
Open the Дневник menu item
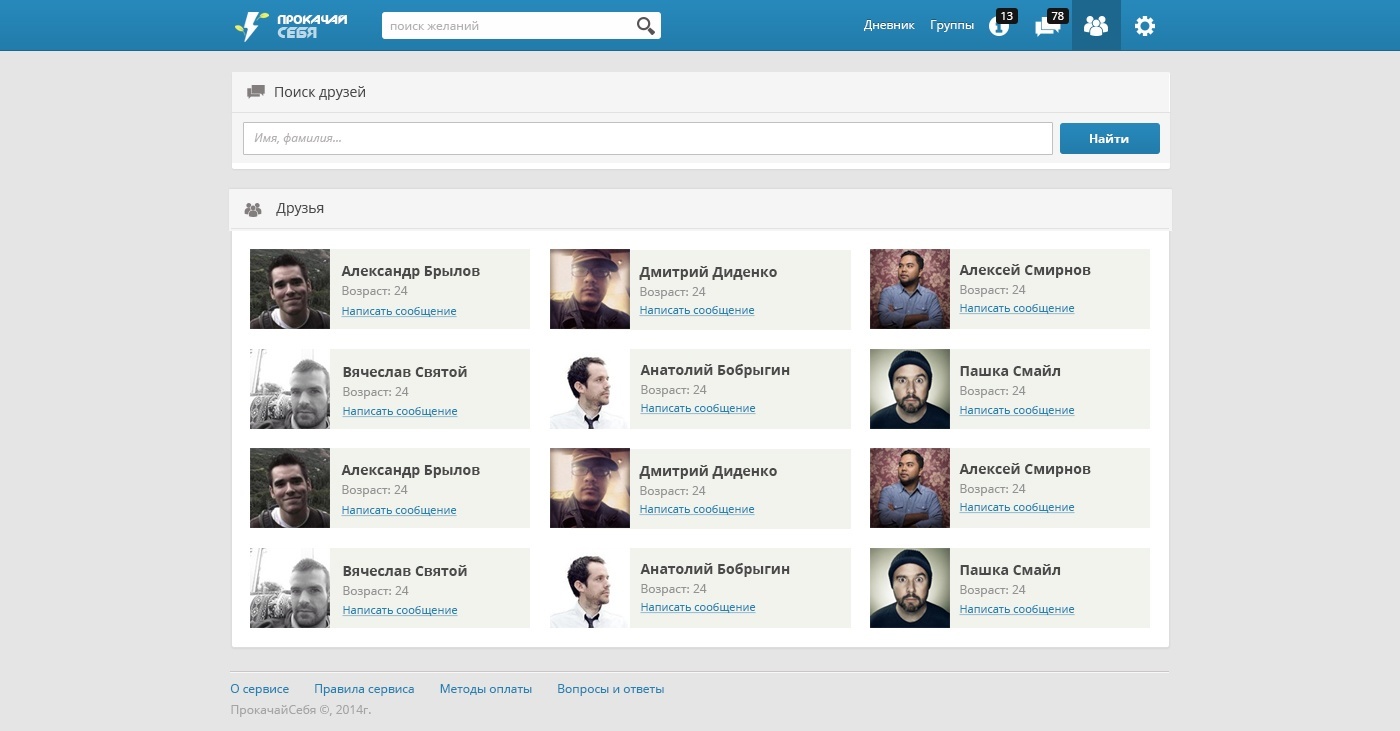(889, 25)
